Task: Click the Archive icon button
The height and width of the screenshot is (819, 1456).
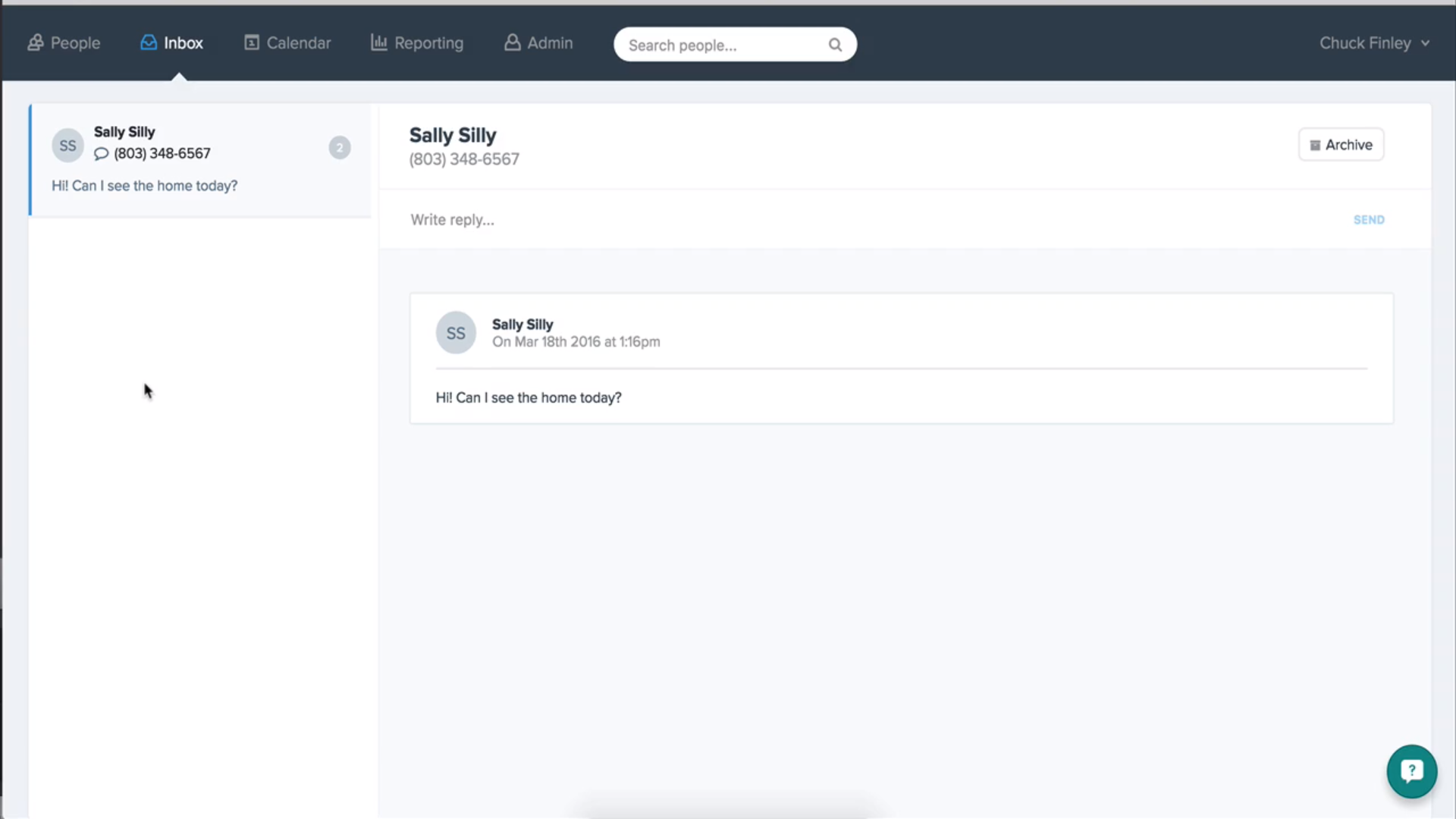Action: point(1341,144)
